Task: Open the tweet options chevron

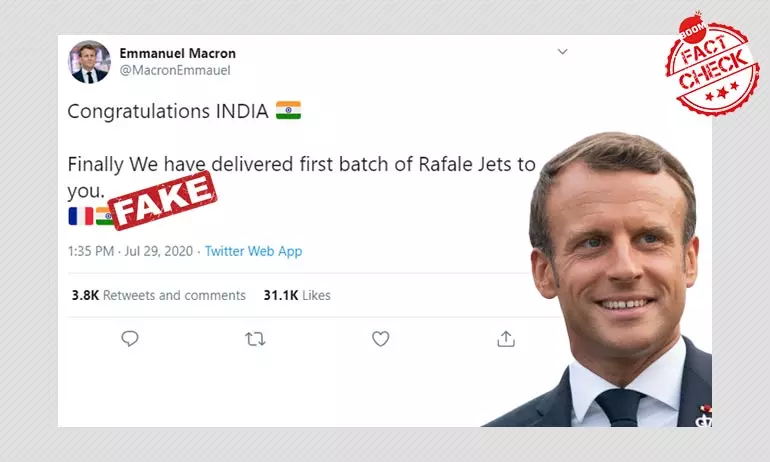Action: (x=563, y=52)
